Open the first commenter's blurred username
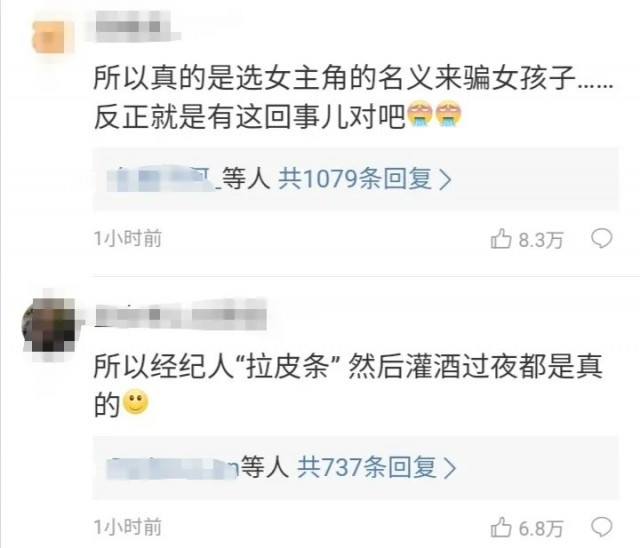Image resolution: width=640 pixels, height=548 pixels. 129,27
